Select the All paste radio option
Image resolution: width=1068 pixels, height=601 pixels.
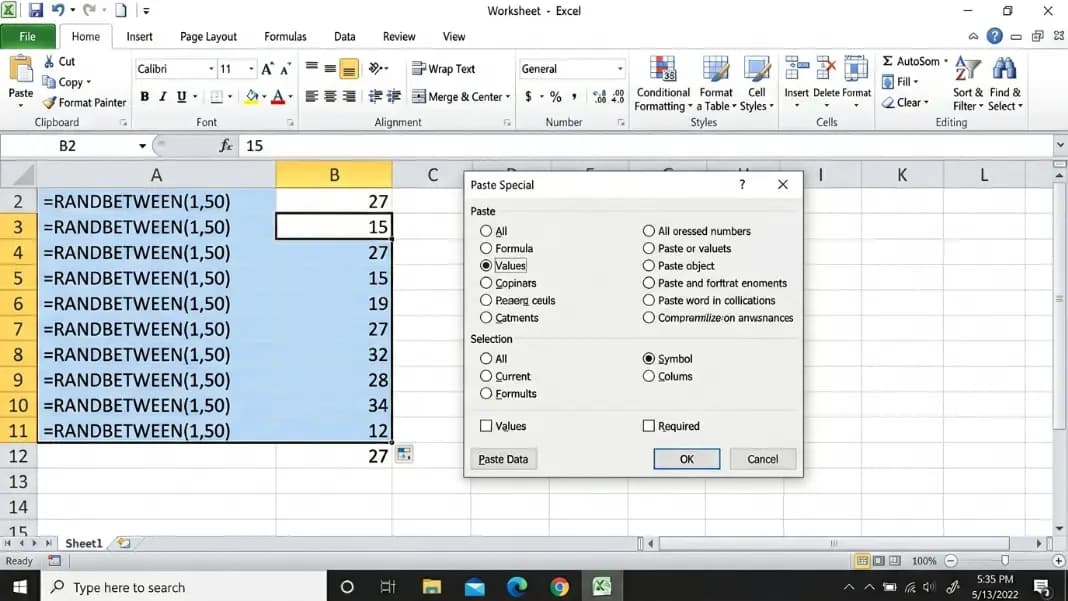pos(486,231)
